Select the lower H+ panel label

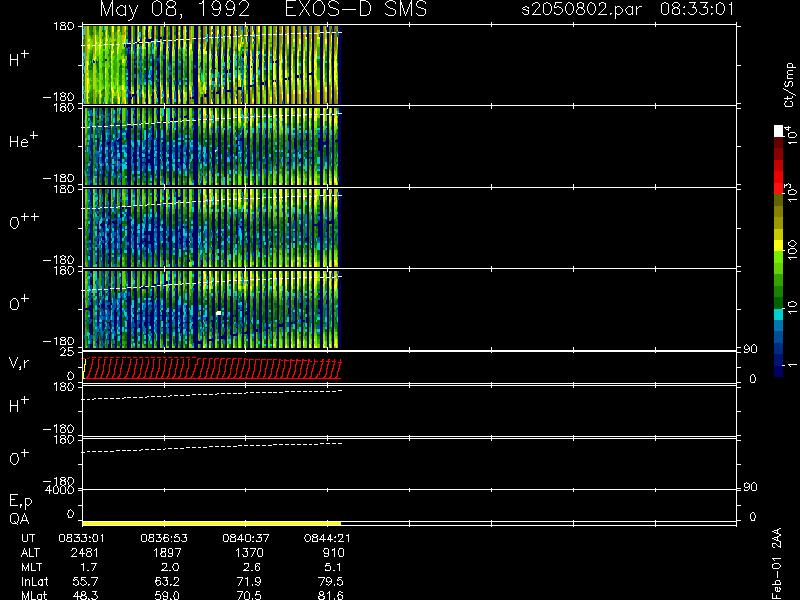[x=19, y=405]
